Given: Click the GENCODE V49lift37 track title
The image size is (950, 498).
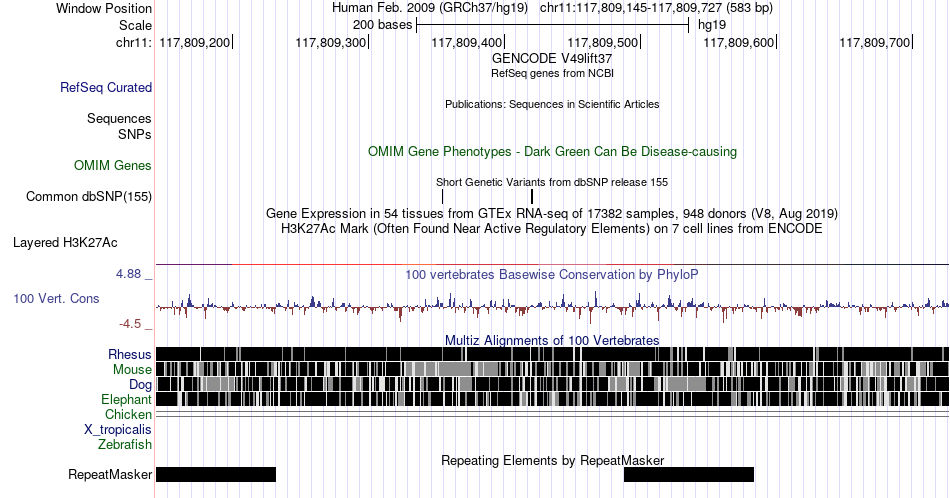Looking at the screenshot, I should point(552,58).
